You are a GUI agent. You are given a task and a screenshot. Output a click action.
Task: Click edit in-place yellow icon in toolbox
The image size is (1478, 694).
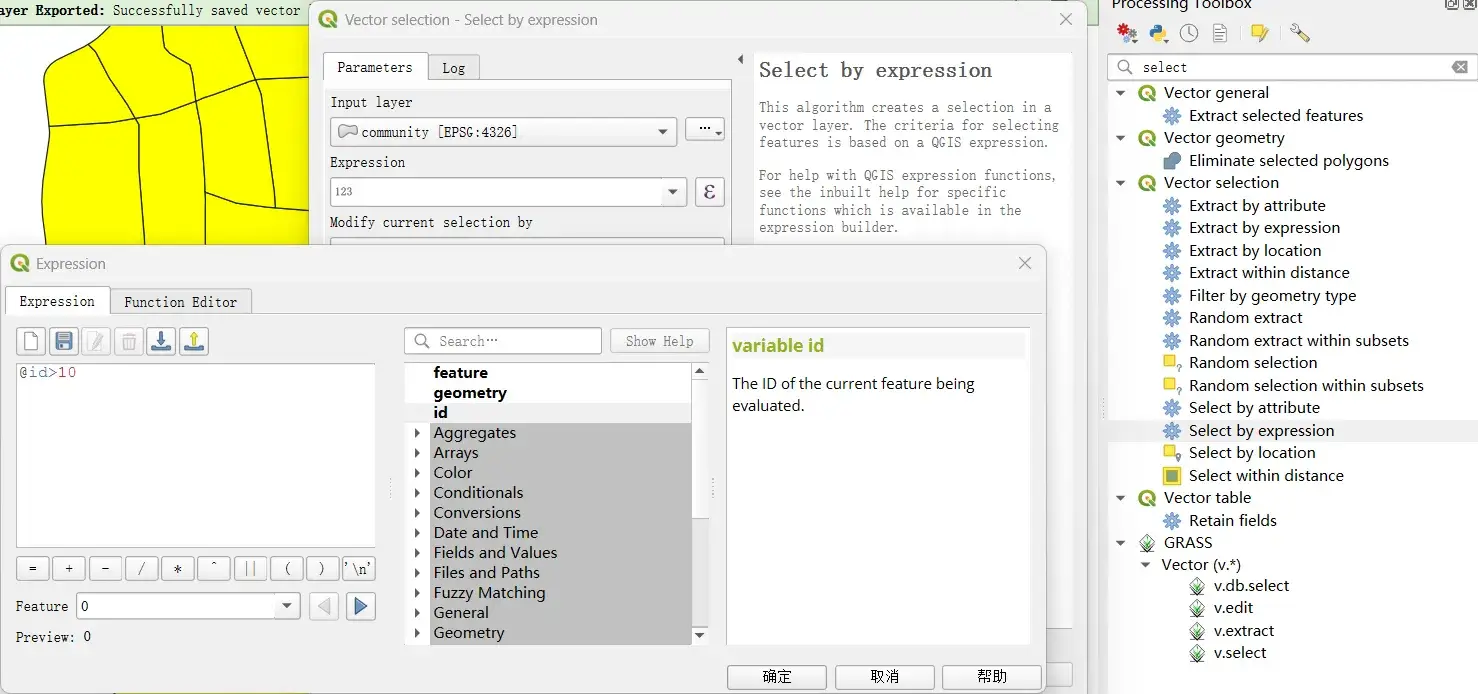pos(1259,34)
